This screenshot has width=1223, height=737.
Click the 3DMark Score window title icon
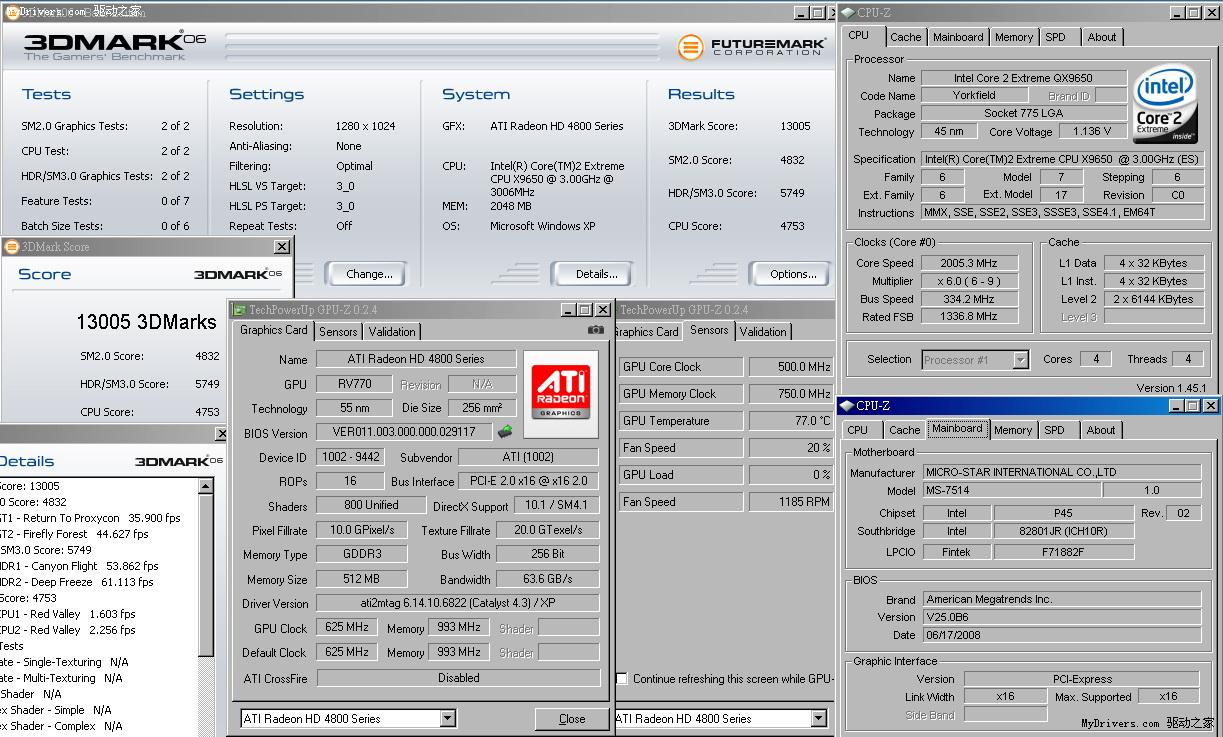coord(12,246)
